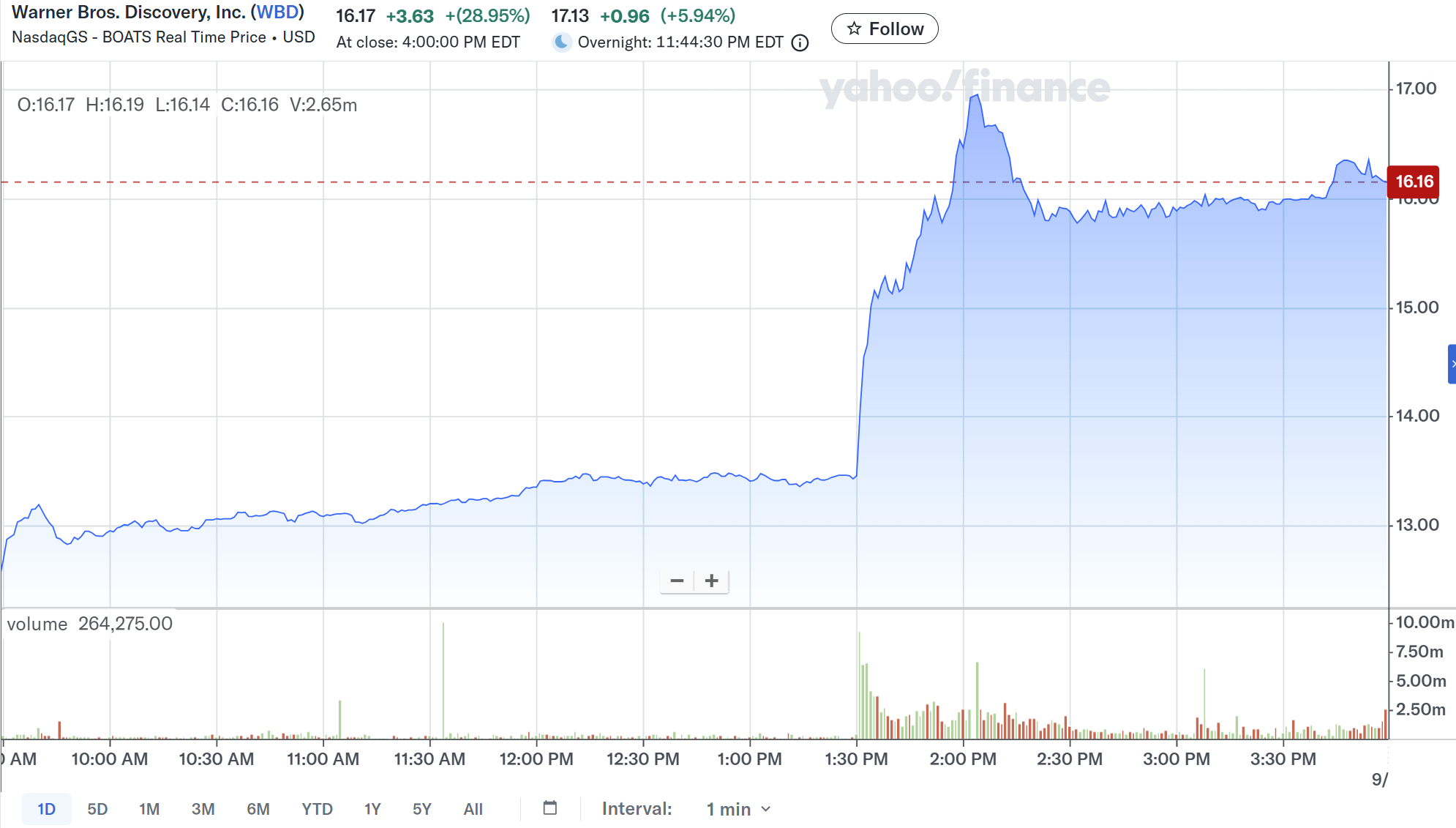This screenshot has height=828, width=1456.
Task: Select the 5D range tab
Action: click(x=97, y=809)
